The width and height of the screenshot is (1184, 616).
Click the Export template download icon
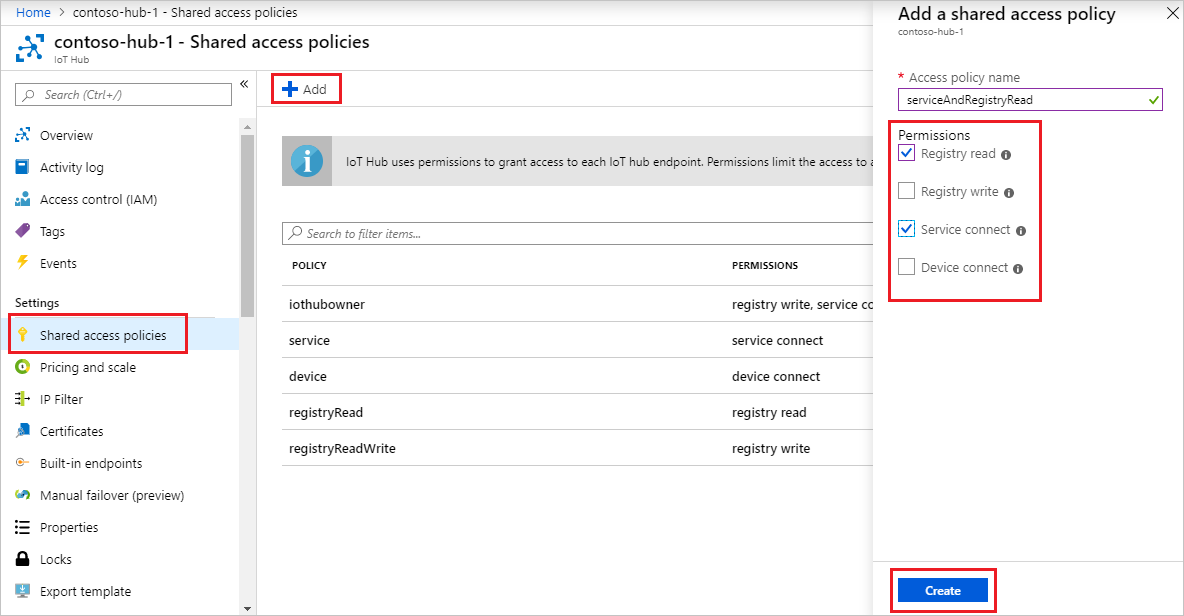pyautogui.click(x=23, y=591)
